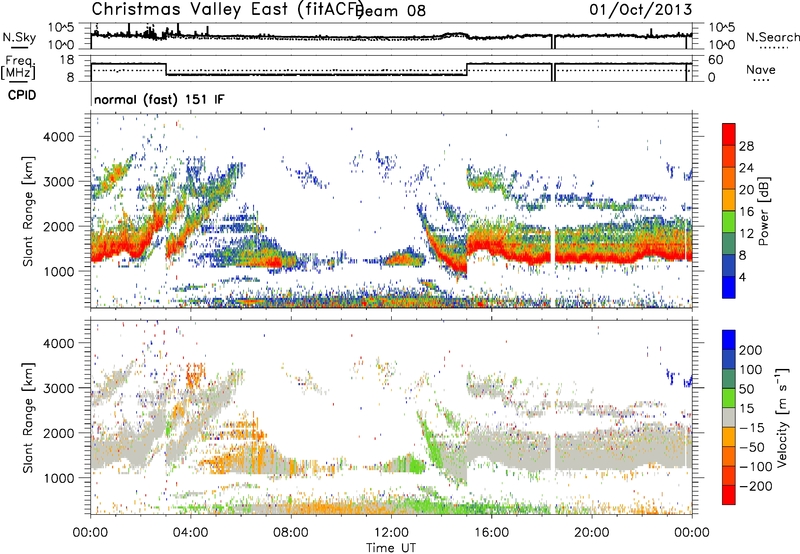800x554 pixels.
Task: Click the date "01/Oct/2013"
Action: [x=641, y=10]
